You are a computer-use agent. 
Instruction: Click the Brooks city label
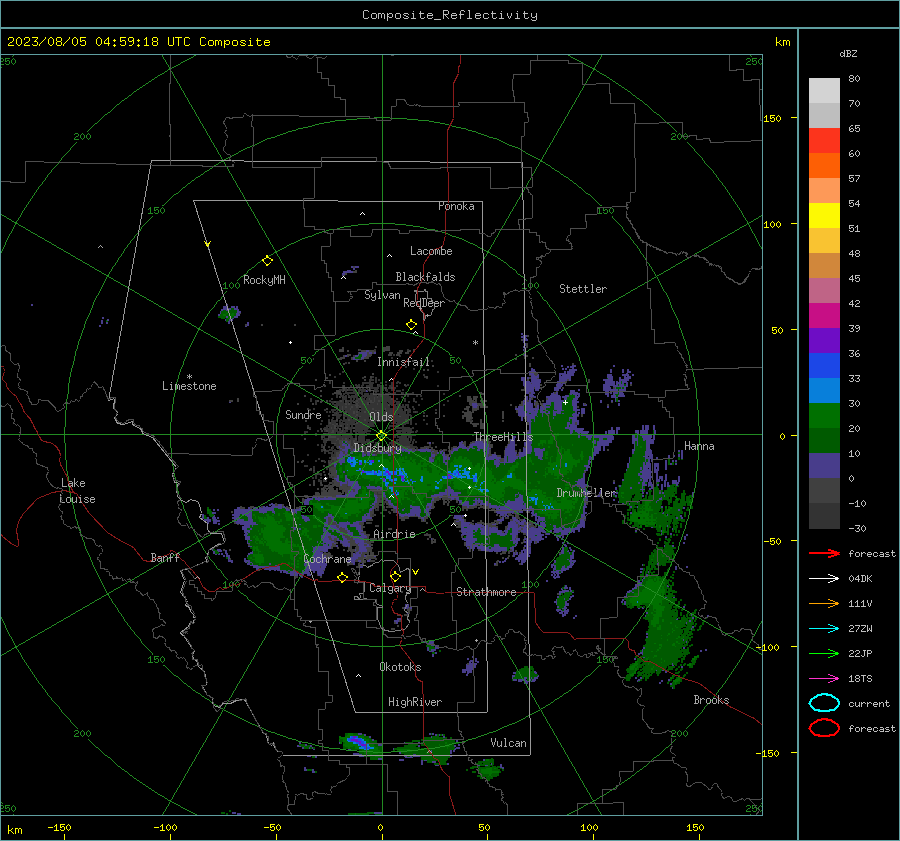click(711, 700)
